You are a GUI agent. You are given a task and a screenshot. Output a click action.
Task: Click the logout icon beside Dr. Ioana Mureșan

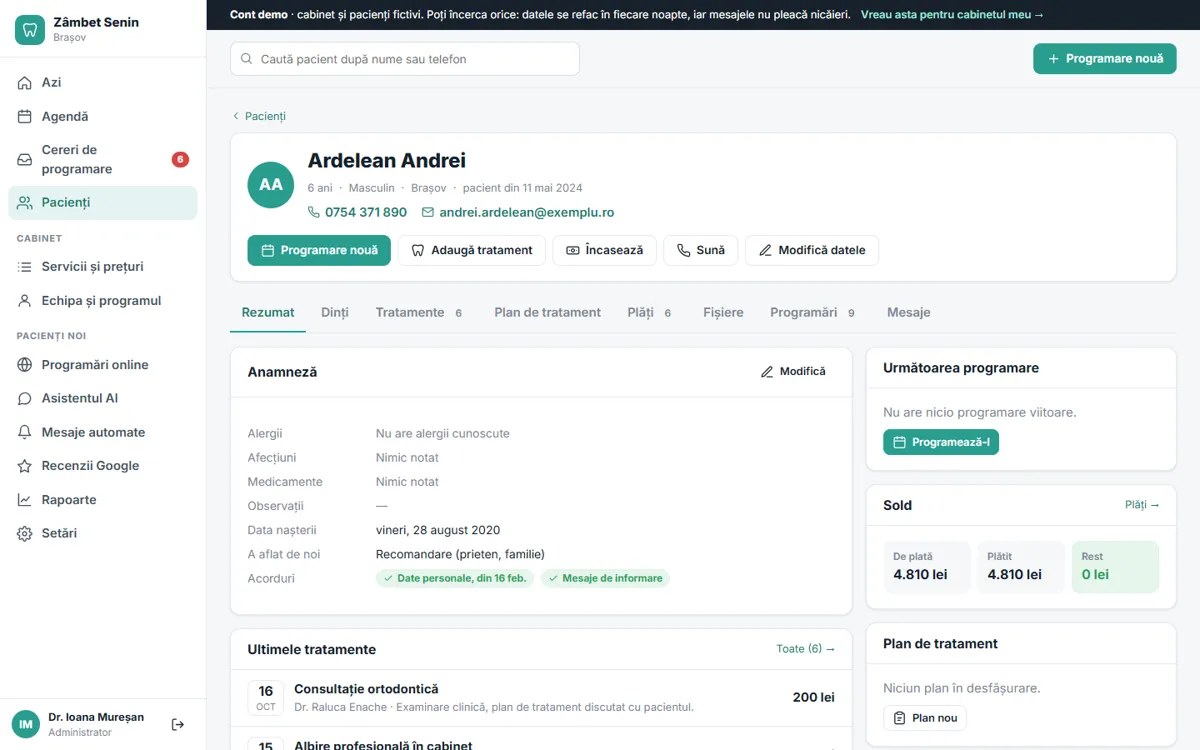(x=178, y=724)
